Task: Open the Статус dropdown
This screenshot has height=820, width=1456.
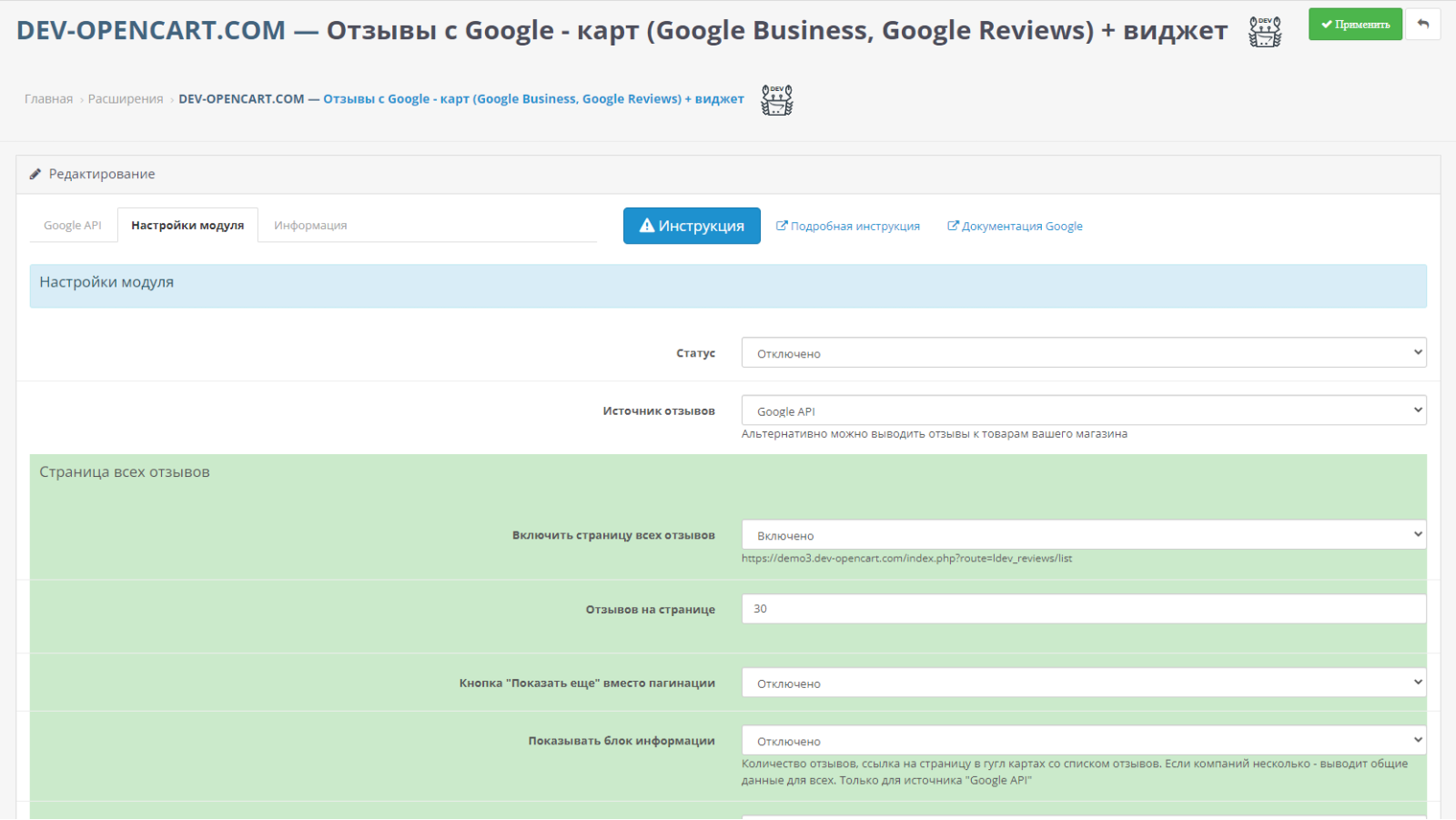Action: 1084,353
